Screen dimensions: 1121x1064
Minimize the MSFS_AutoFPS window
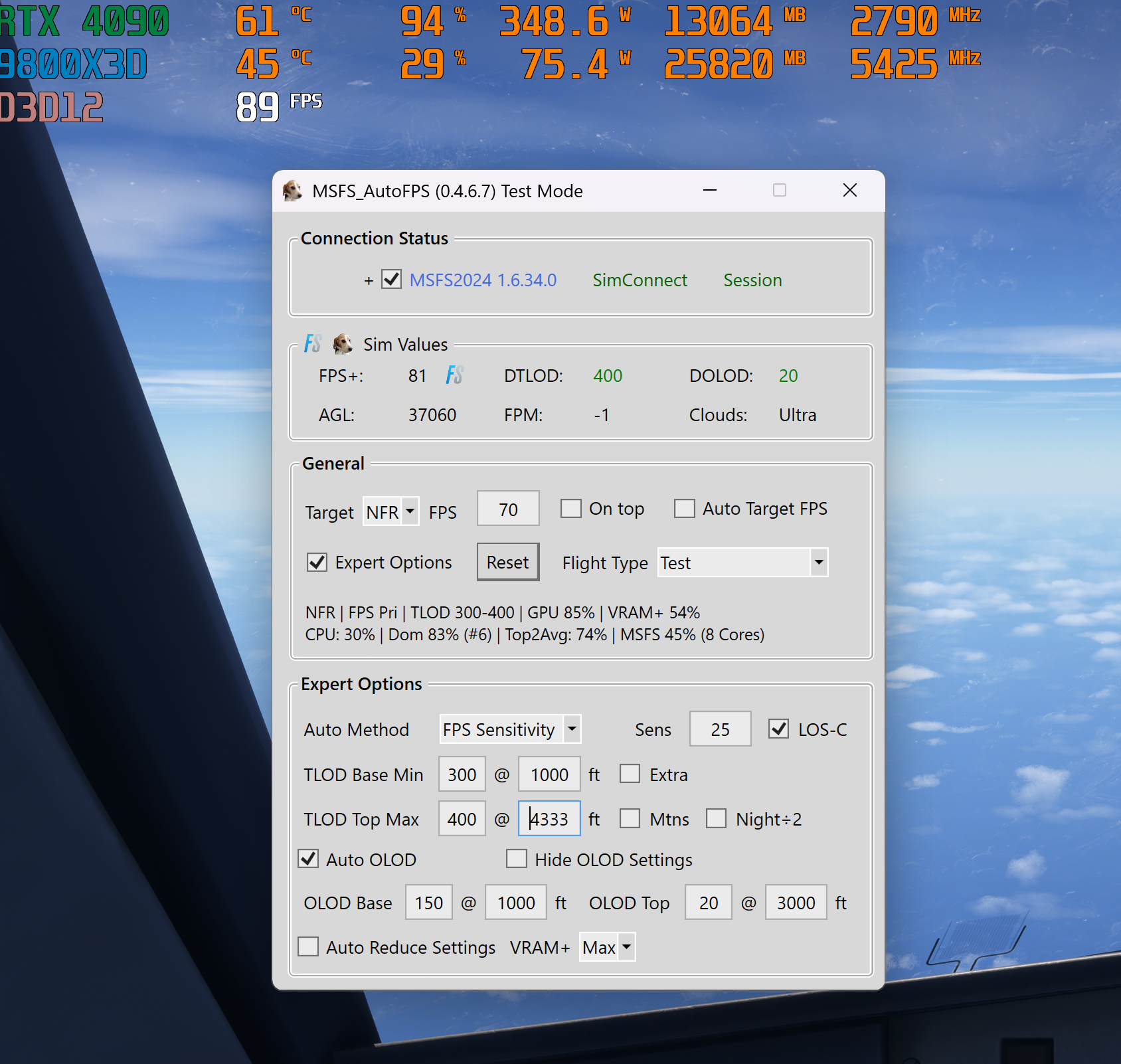click(710, 191)
